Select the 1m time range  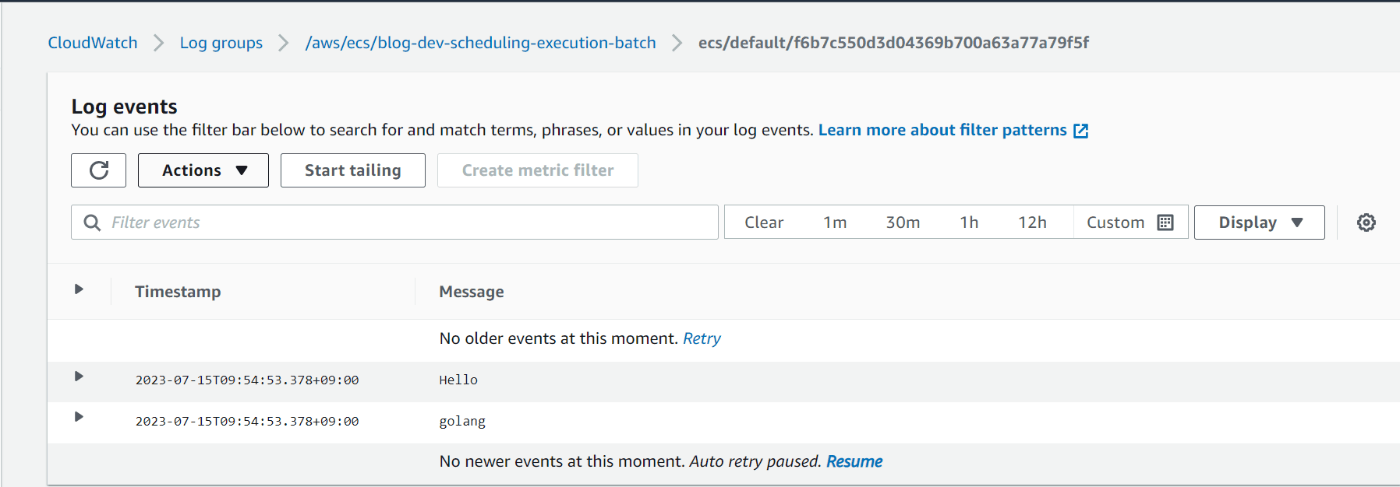click(835, 222)
